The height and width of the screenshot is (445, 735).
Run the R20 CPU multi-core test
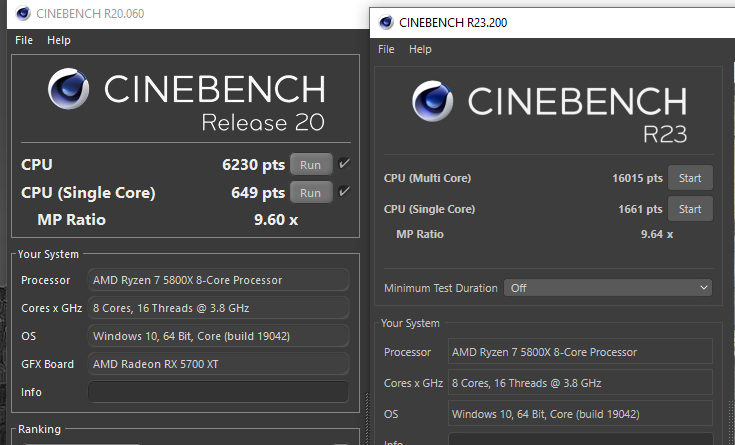tap(311, 165)
